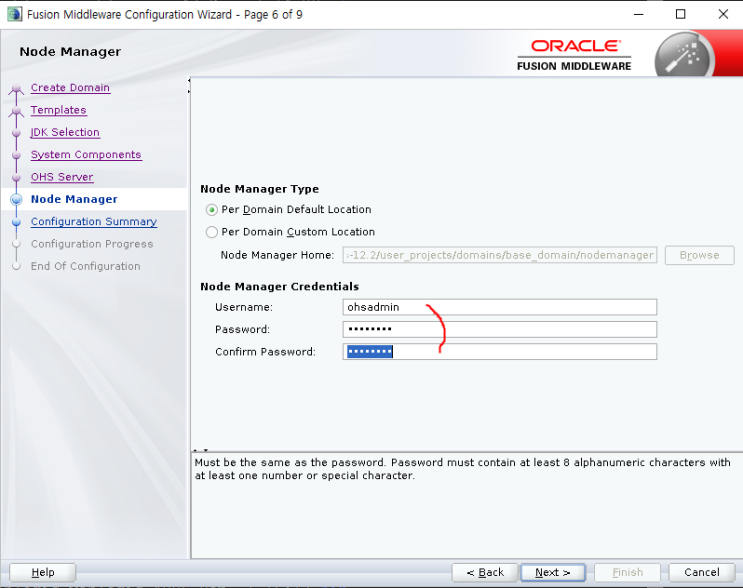Click the Browse button

point(699,255)
